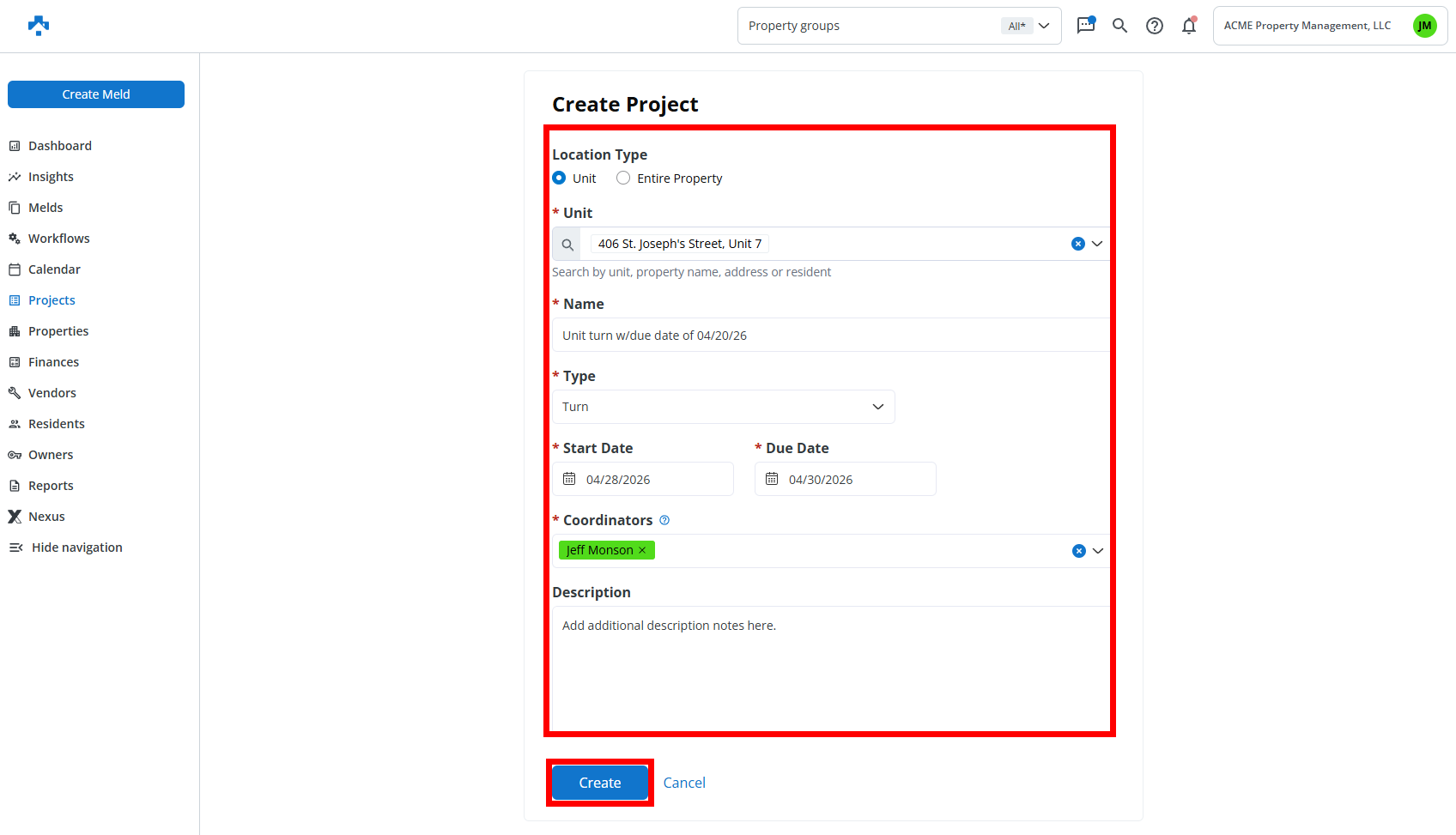This screenshot has height=835, width=1456.
Task: Open the notifications bell
Action: (x=1189, y=26)
